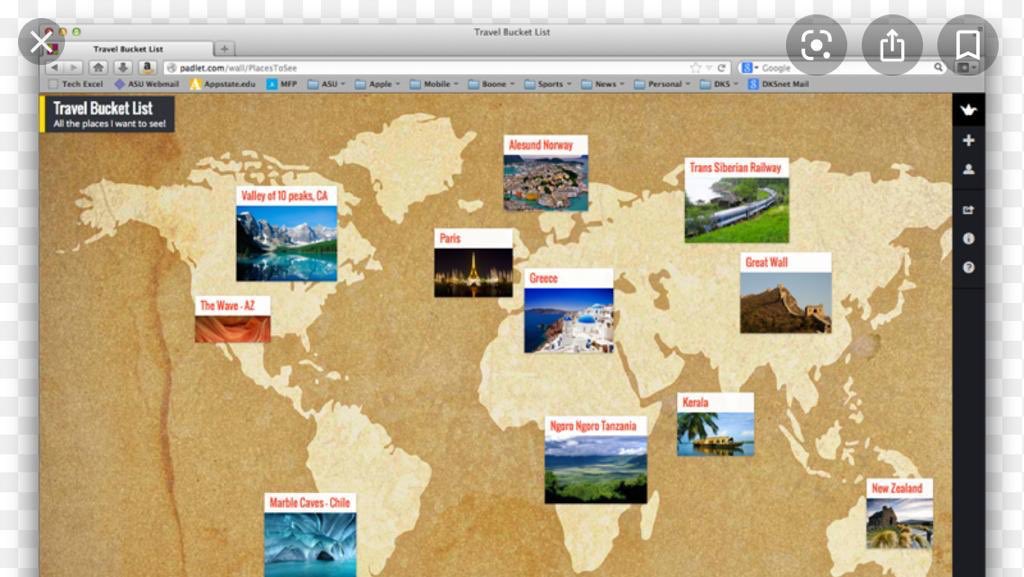Open the Greece Santorini photo
The width and height of the screenshot is (1024, 577).
pyautogui.click(x=569, y=320)
